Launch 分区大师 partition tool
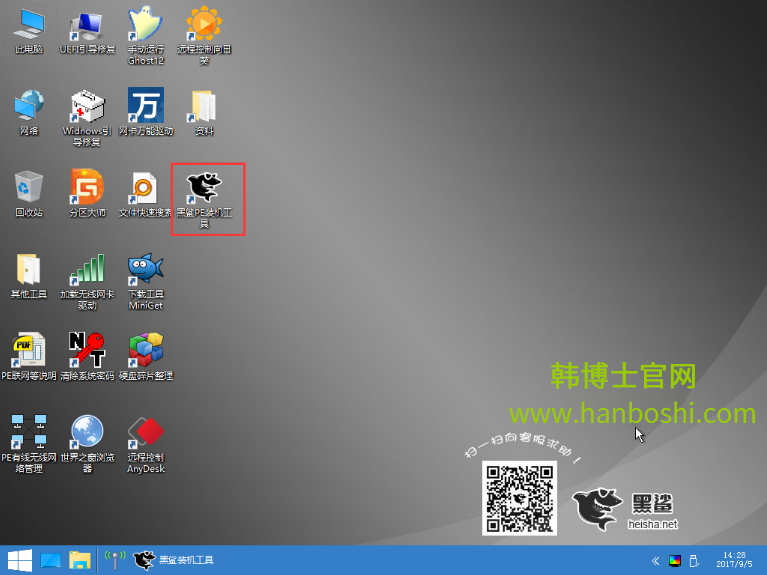This screenshot has width=767, height=575. (x=86, y=188)
